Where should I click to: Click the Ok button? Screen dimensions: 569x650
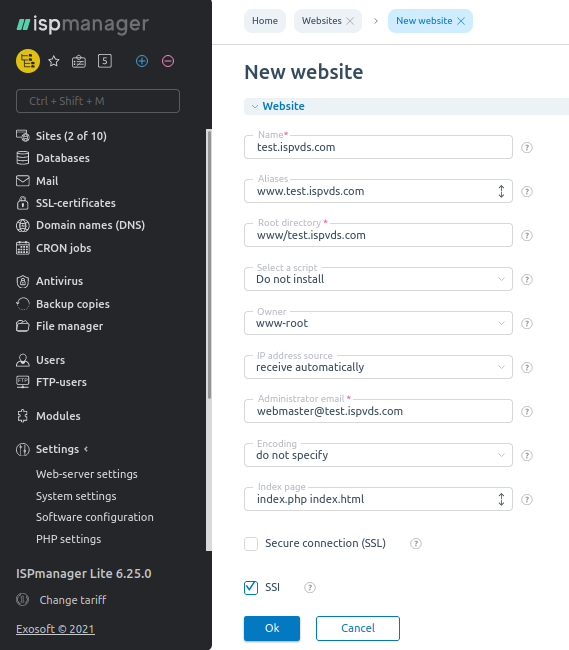(272, 628)
